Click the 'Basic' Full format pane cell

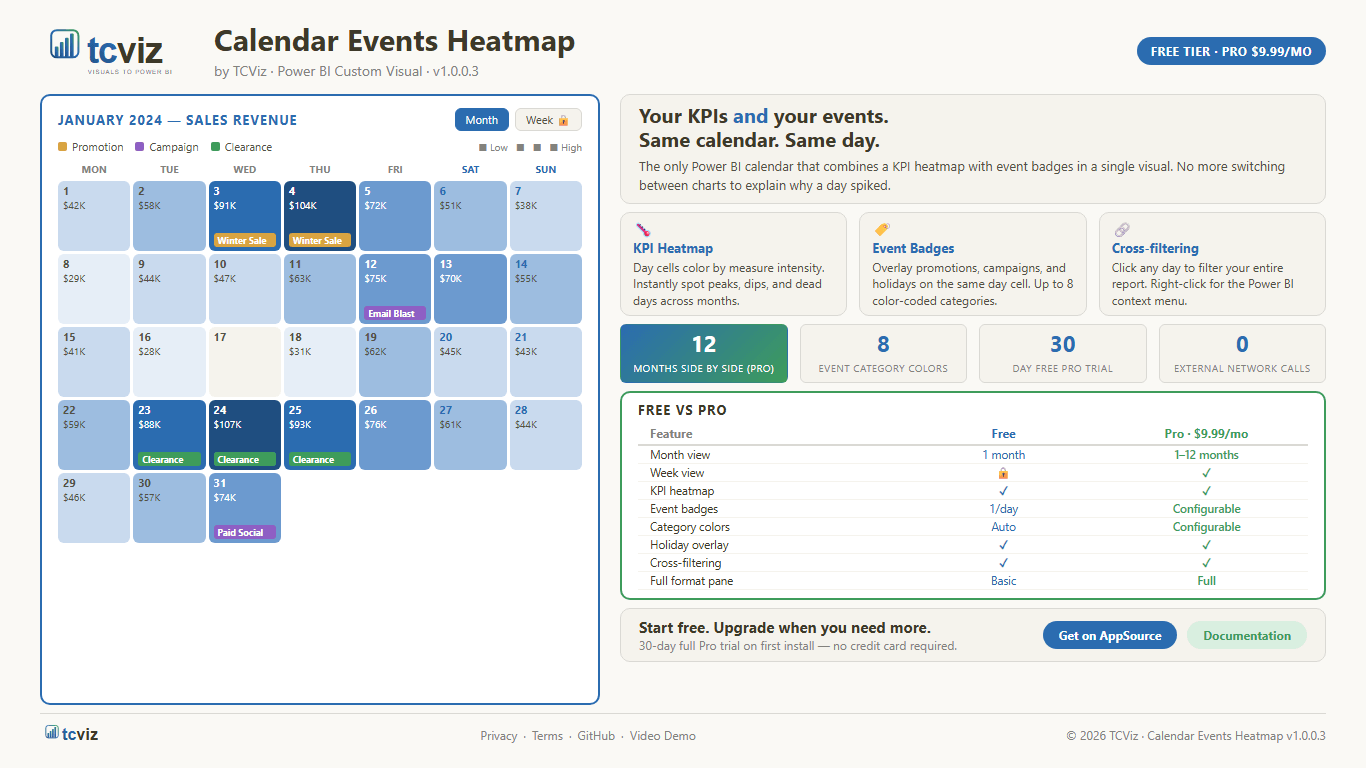[1003, 581]
